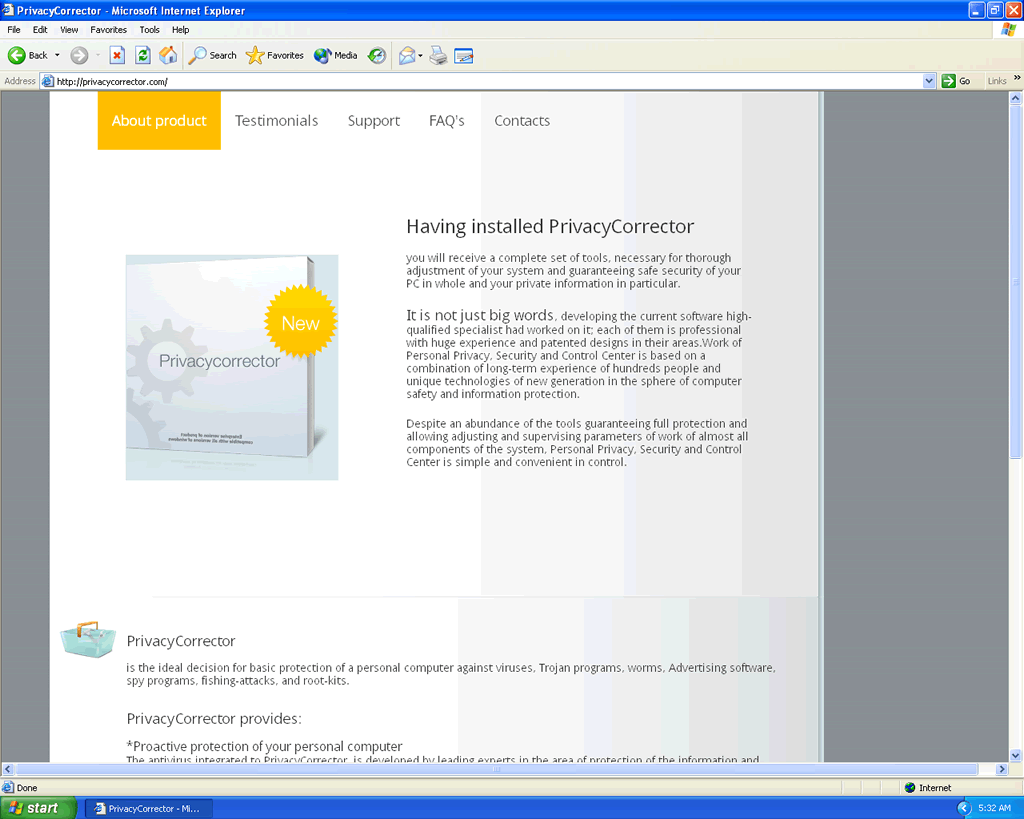Screen dimensions: 1024x819
Task: Expand the Mail button dropdown arrow
Action: point(420,55)
